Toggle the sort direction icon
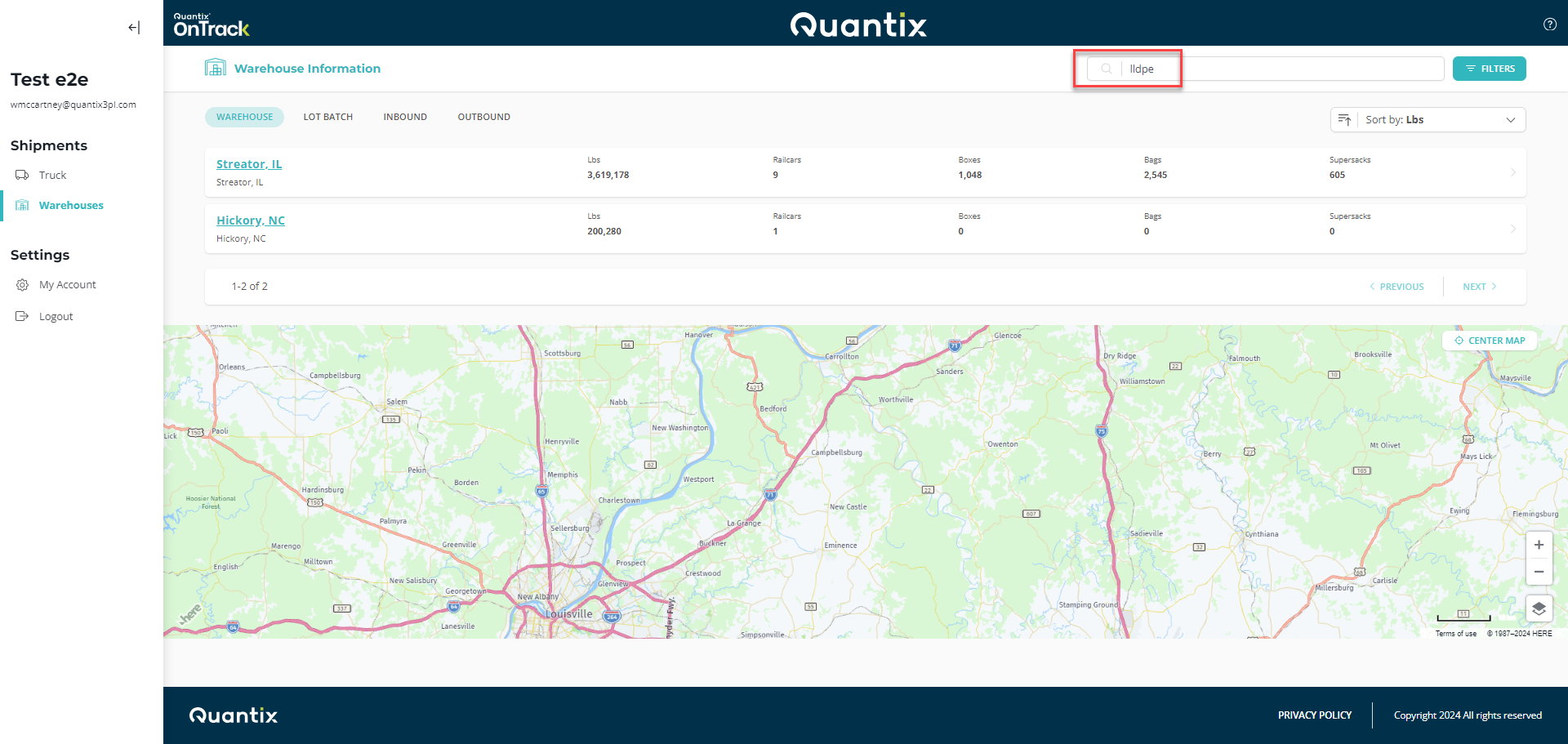 [x=1344, y=120]
